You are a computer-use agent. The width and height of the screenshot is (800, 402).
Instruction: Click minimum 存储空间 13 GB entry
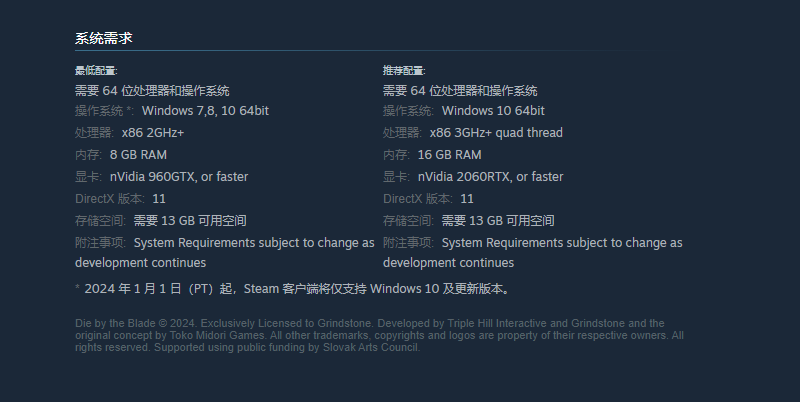point(161,220)
